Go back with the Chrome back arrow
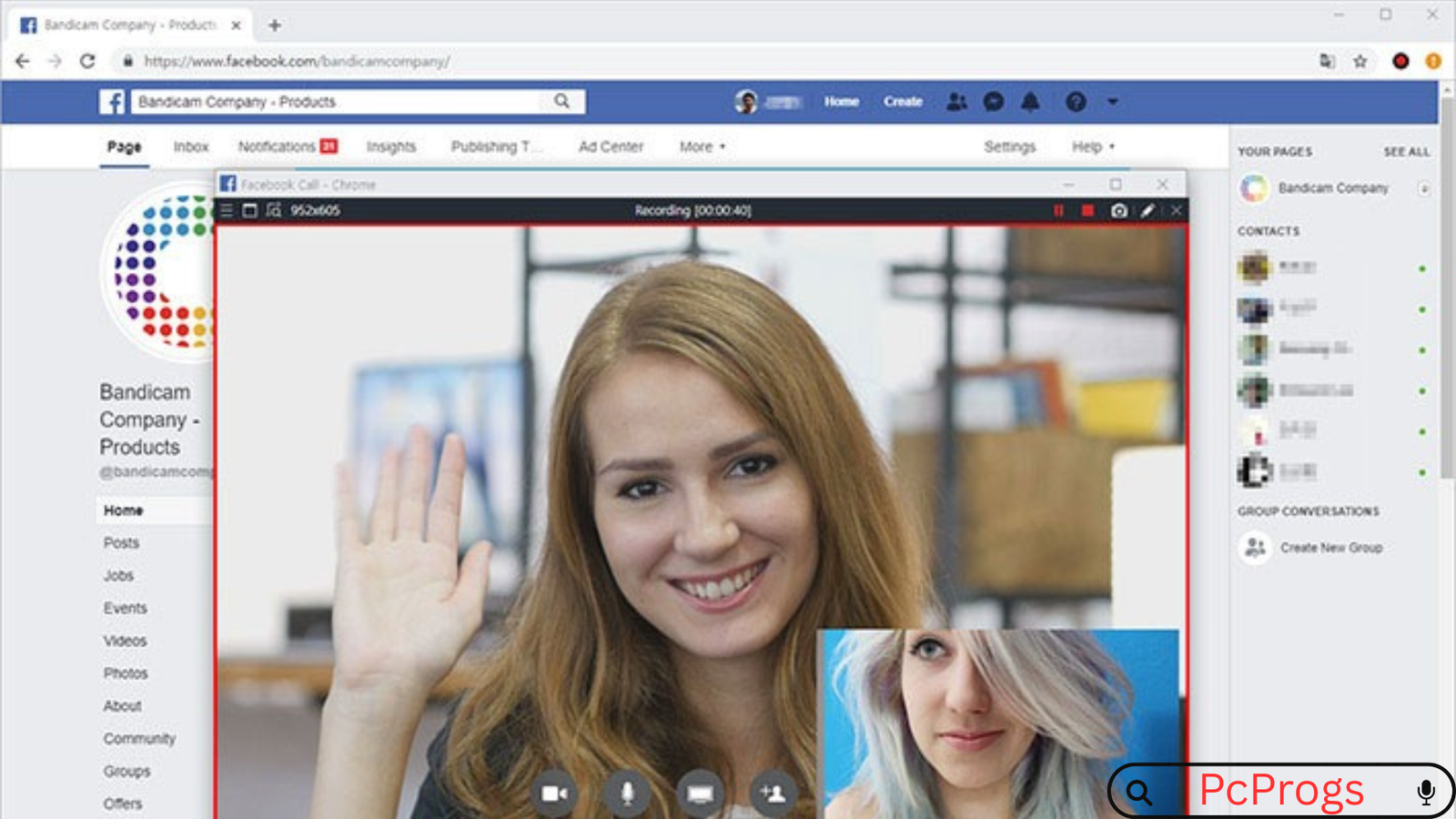 23,61
